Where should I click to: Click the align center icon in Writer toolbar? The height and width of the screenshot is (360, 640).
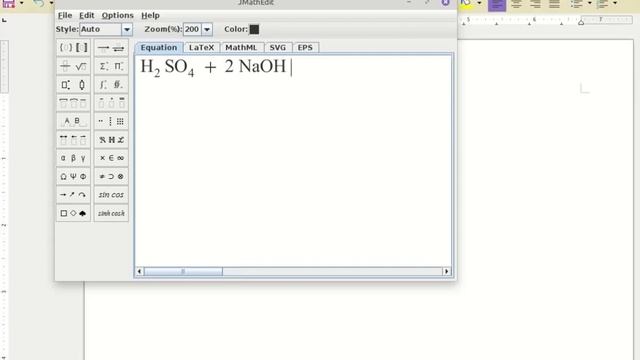pyautogui.click(x=516, y=4)
